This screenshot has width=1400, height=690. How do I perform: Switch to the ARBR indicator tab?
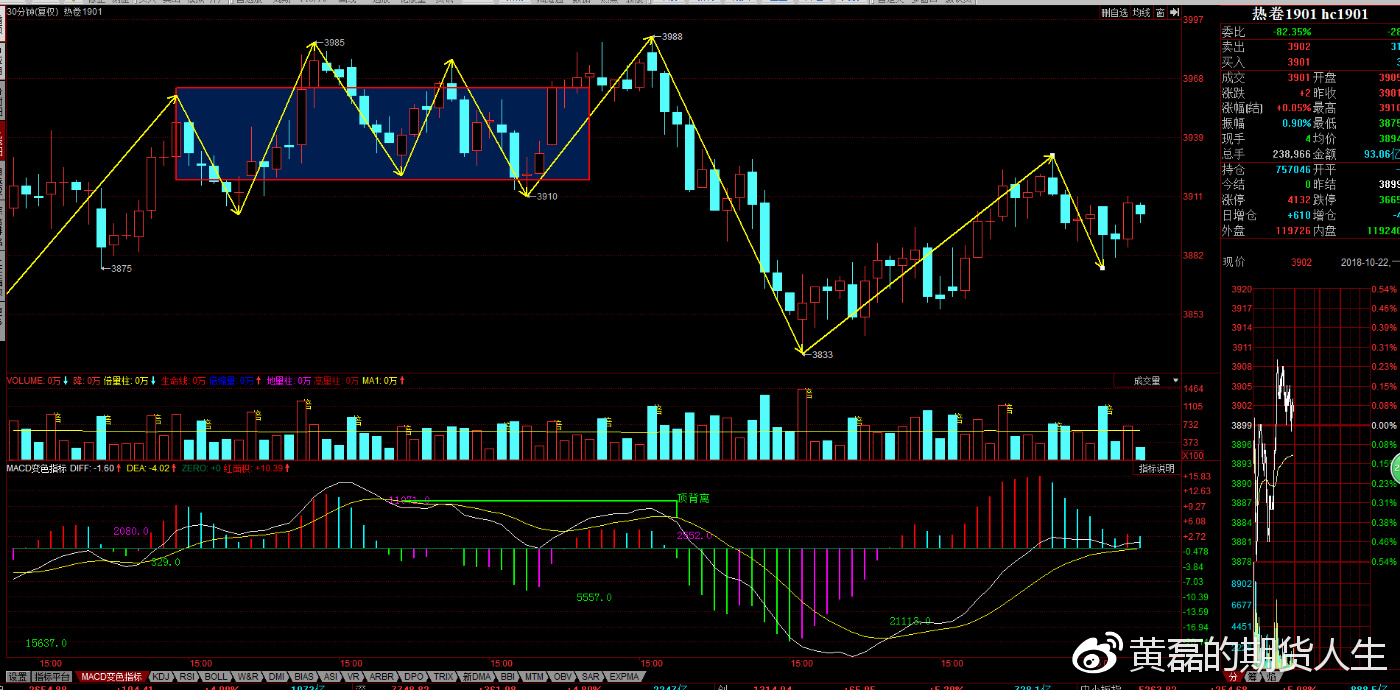381,677
